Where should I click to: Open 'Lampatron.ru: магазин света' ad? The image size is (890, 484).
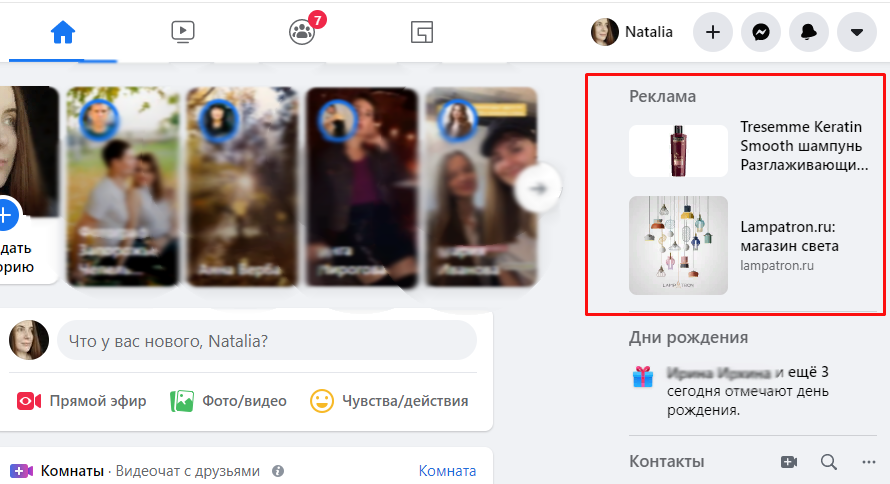pos(789,237)
